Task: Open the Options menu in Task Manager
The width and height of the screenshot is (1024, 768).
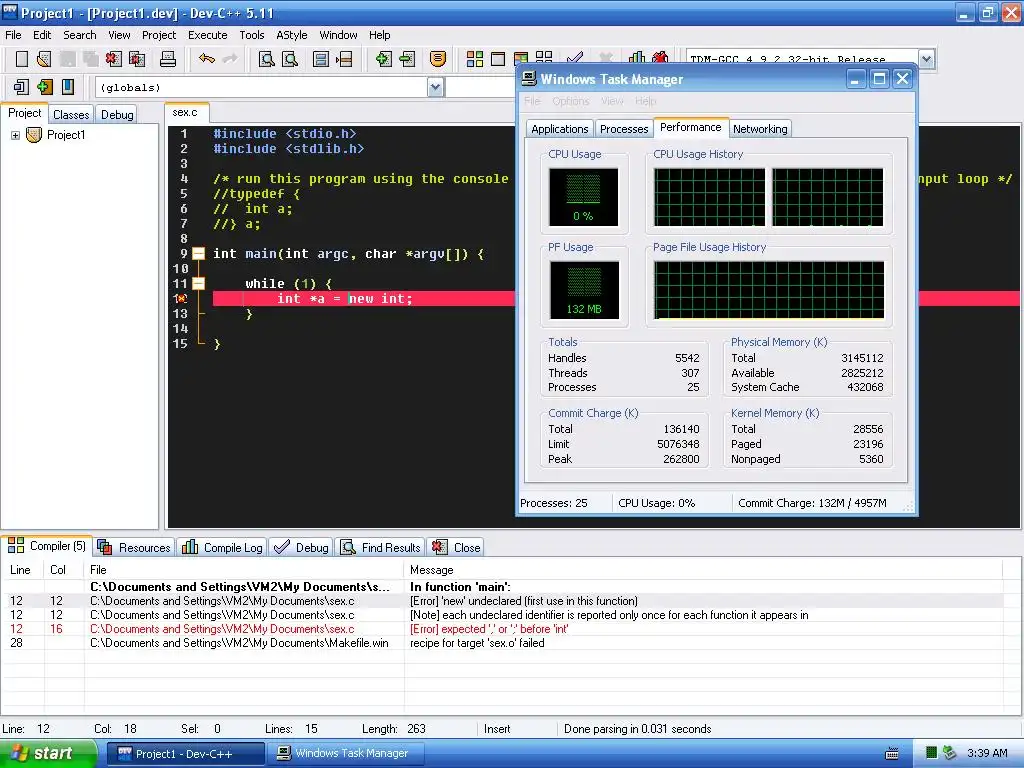Action: point(570,101)
